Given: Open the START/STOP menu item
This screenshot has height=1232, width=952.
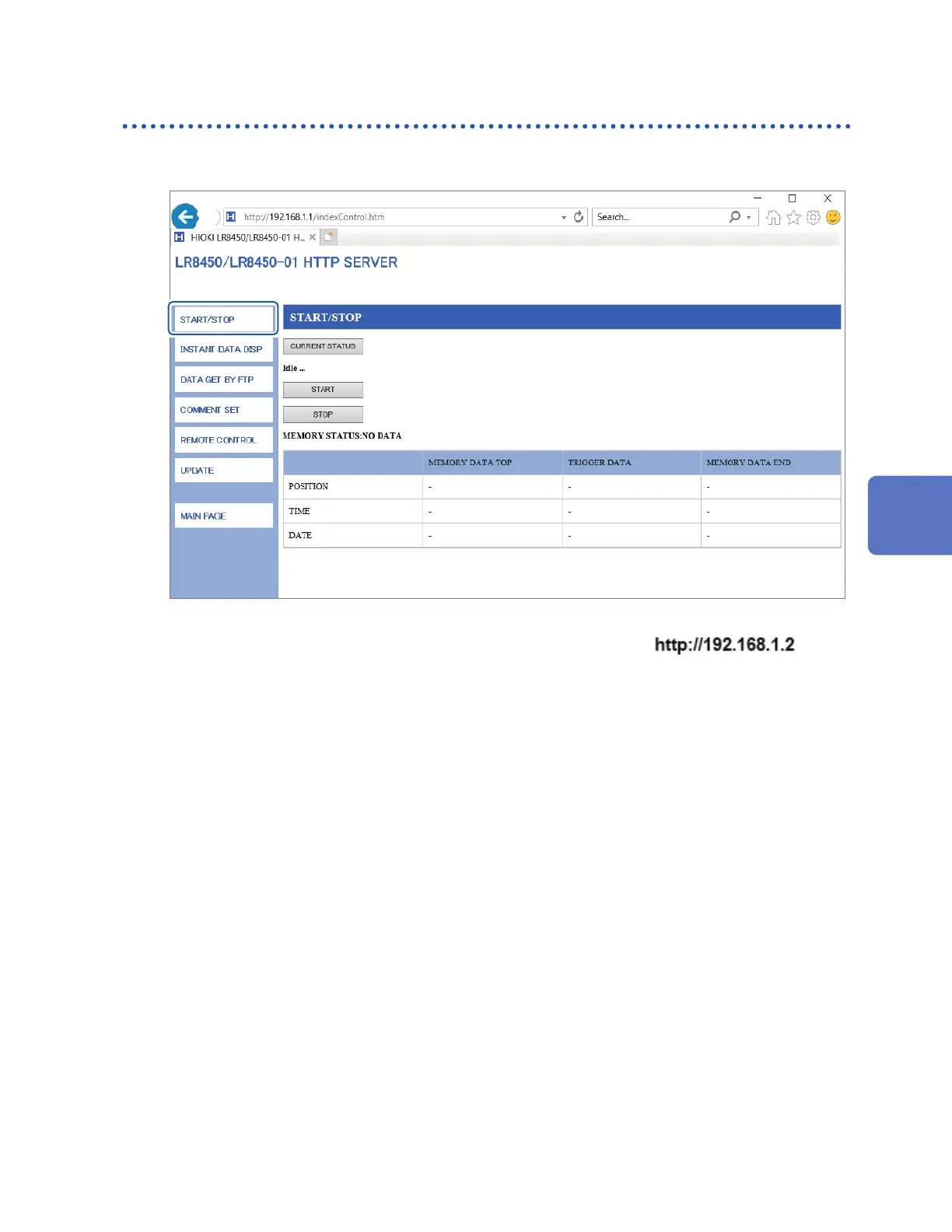Looking at the screenshot, I should click(x=224, y=319).
